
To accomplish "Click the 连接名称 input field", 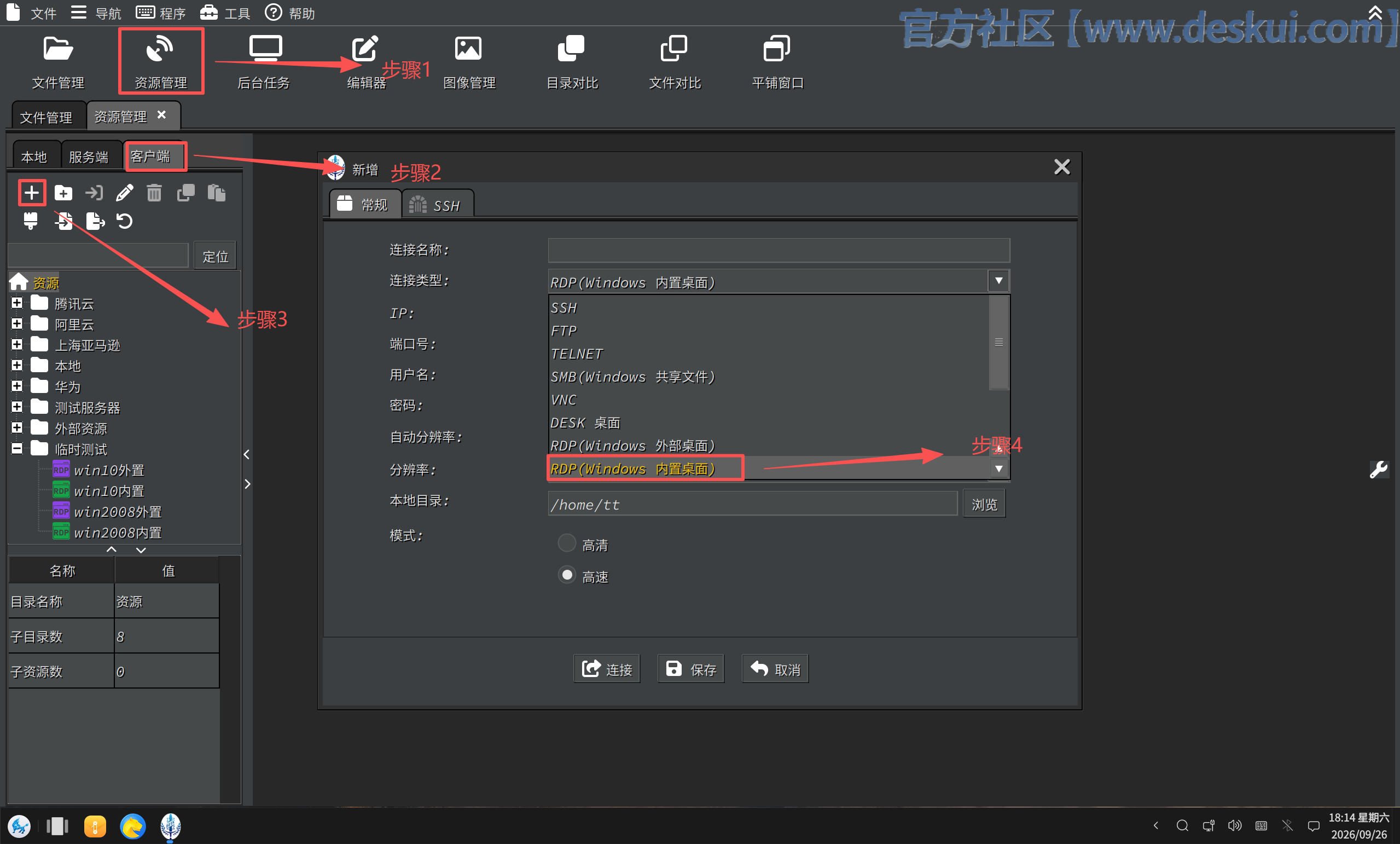I will pyautogui.click(x=779, y=250).
